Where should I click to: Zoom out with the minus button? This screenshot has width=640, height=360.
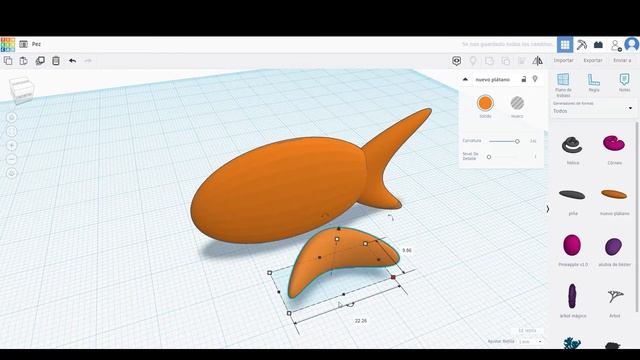[x=12, y=159]
